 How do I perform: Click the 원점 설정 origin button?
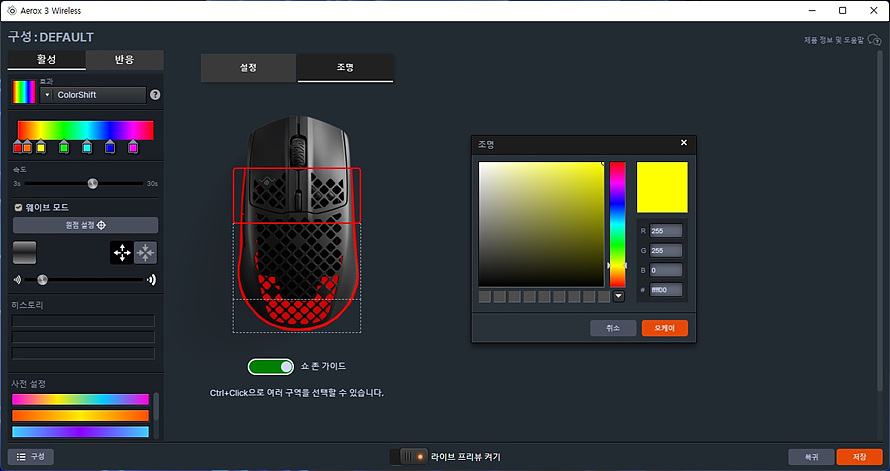pos(86,225)
